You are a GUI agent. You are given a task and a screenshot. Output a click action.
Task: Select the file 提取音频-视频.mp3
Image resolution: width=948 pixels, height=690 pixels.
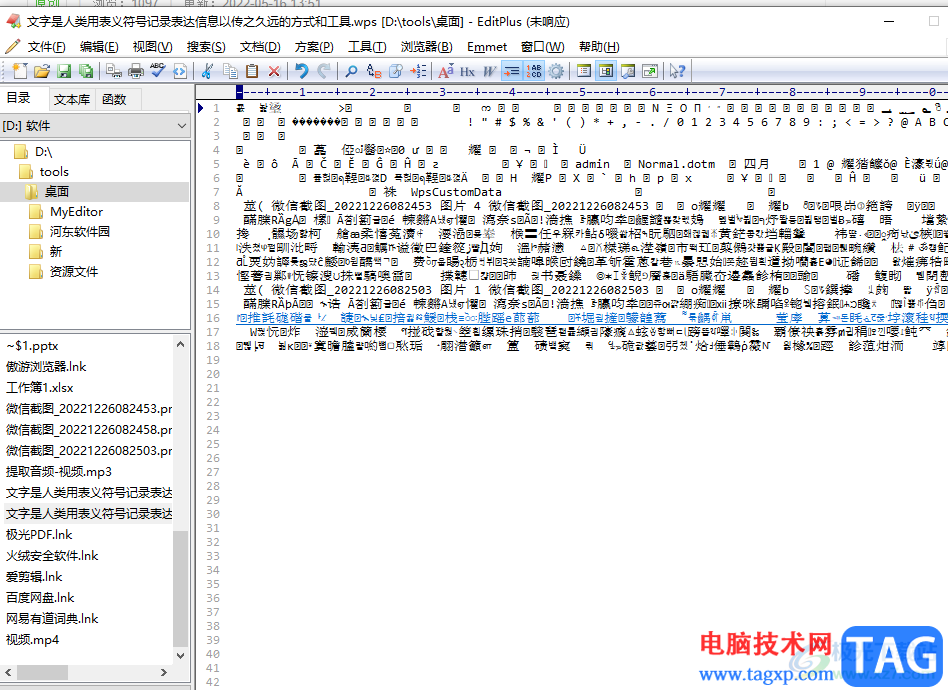click(x=59, y=472)
